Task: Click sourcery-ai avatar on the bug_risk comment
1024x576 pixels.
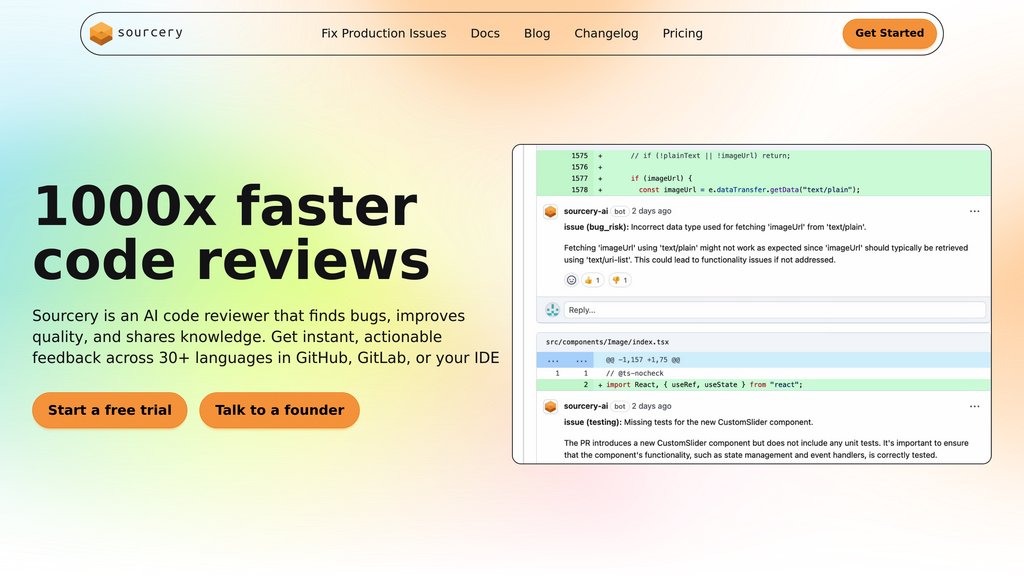Action: [x=551, y=212]
